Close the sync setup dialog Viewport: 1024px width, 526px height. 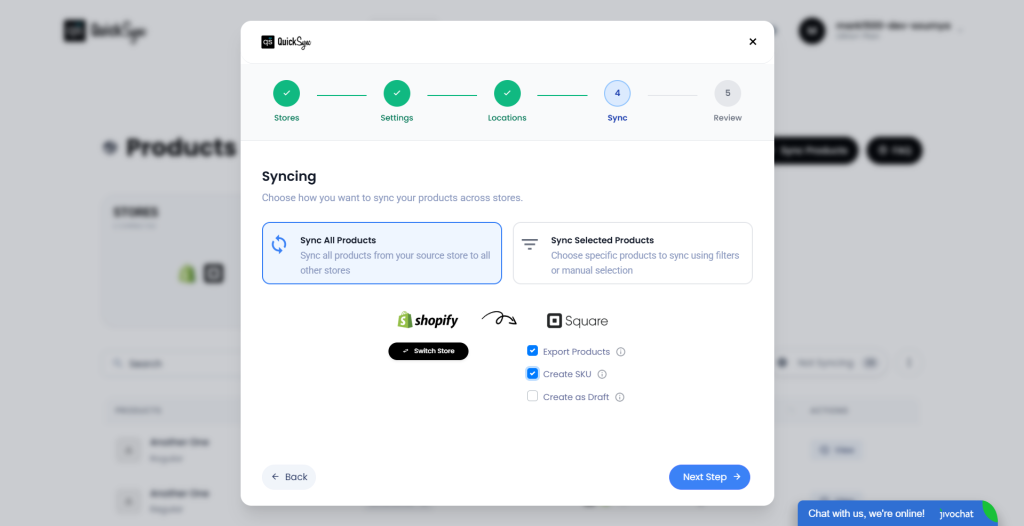tap(752, 42)
